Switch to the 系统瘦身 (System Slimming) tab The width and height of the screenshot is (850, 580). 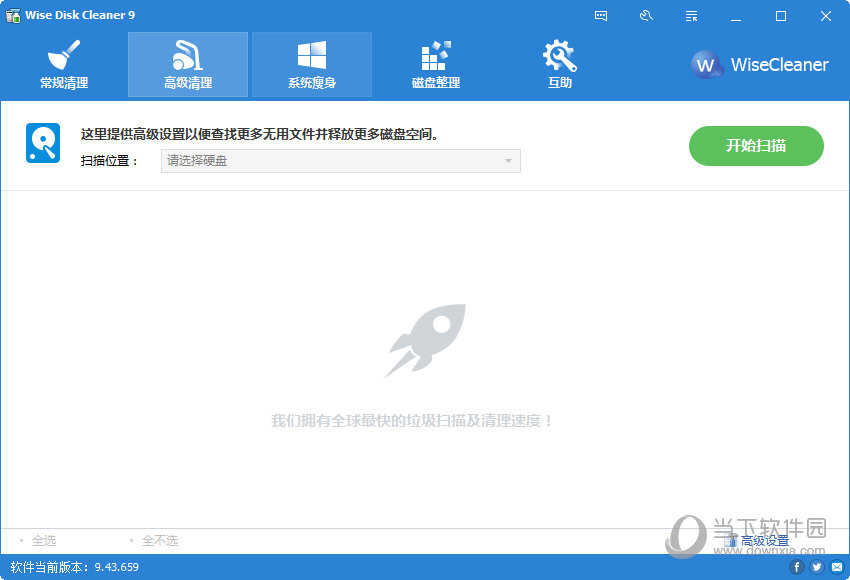[312, 65]
